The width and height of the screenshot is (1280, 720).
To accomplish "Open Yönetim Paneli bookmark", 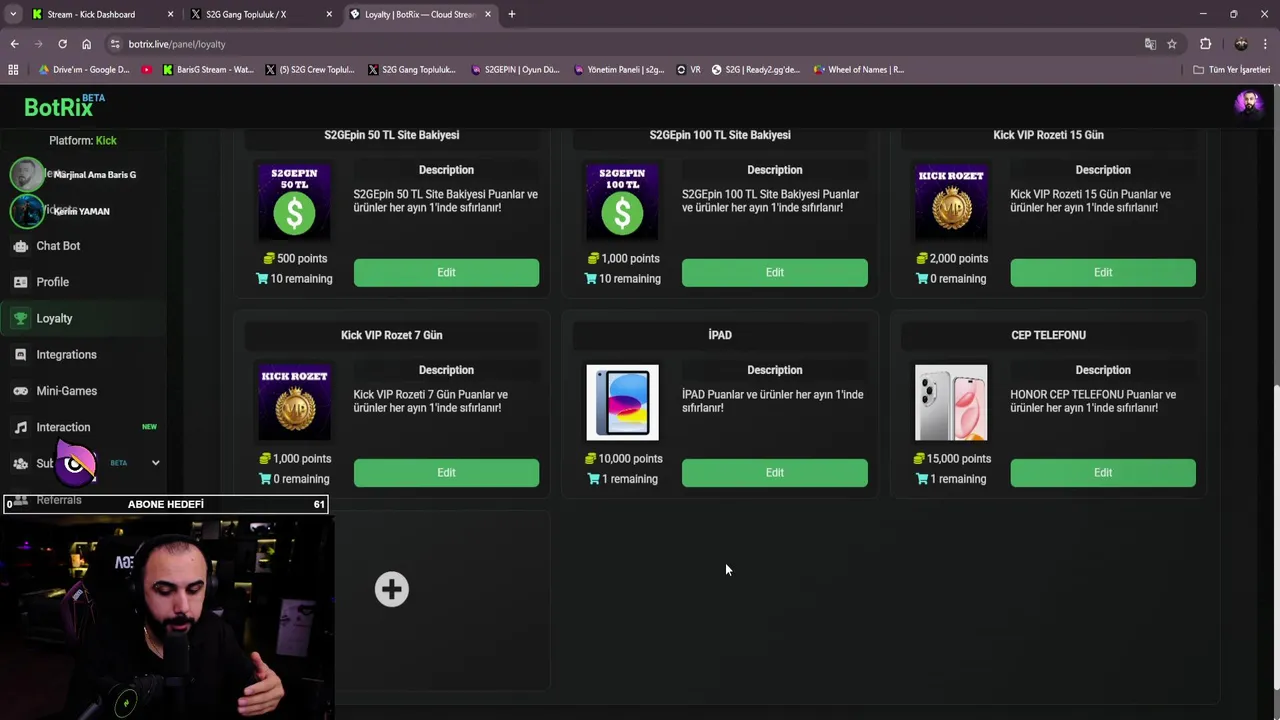I will (619, 70).
